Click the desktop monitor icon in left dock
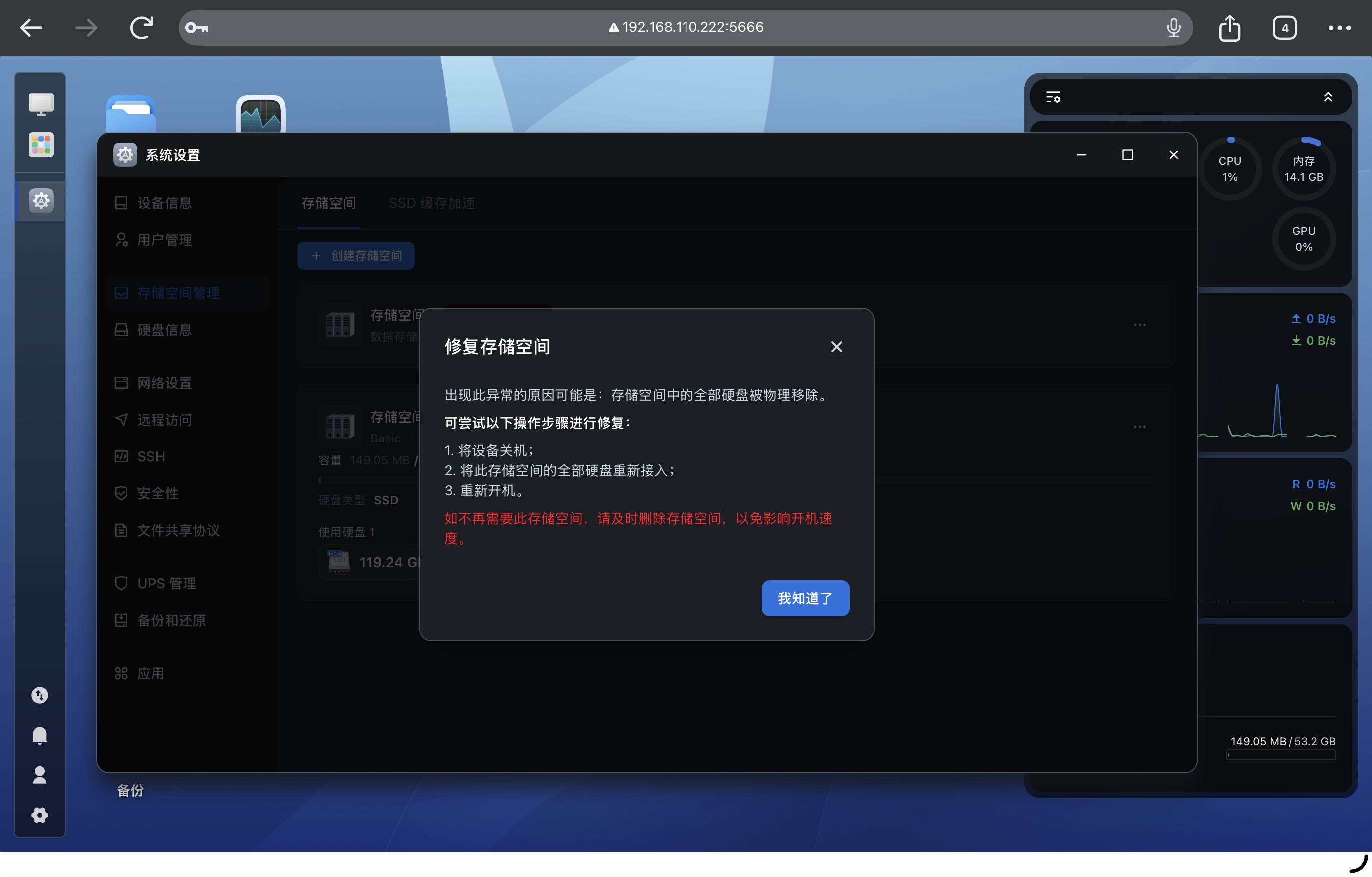1372x877 pixels. pos(41,104)
